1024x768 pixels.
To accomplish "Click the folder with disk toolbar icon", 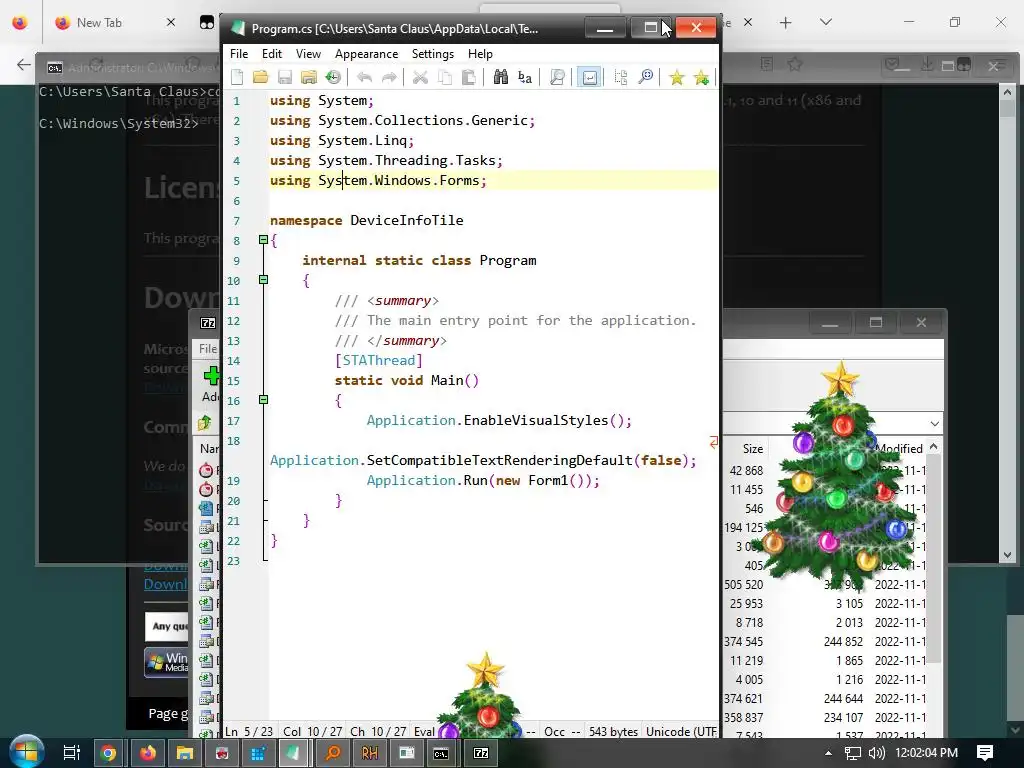I will click(309, 78).
